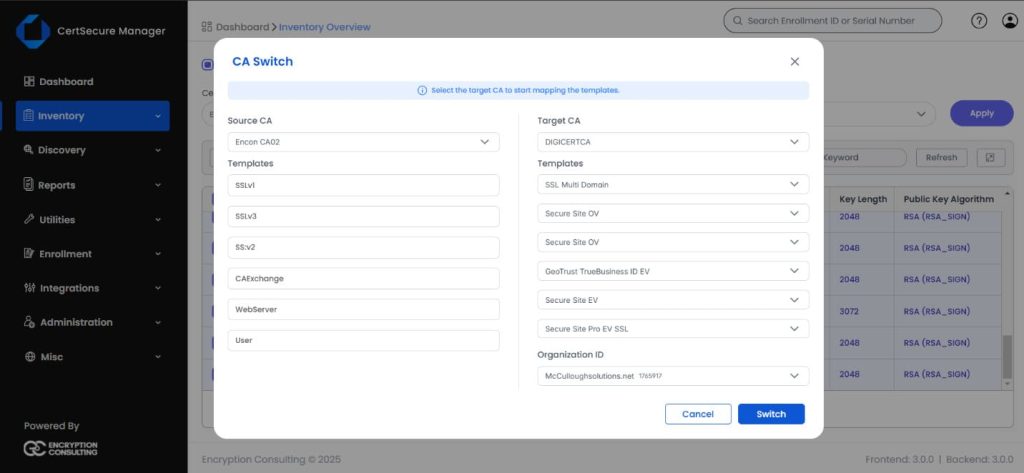The height and width of the screenshot is (473, 1024).
Task: Click the Integrations sliders icon
Action: [29, 288]
